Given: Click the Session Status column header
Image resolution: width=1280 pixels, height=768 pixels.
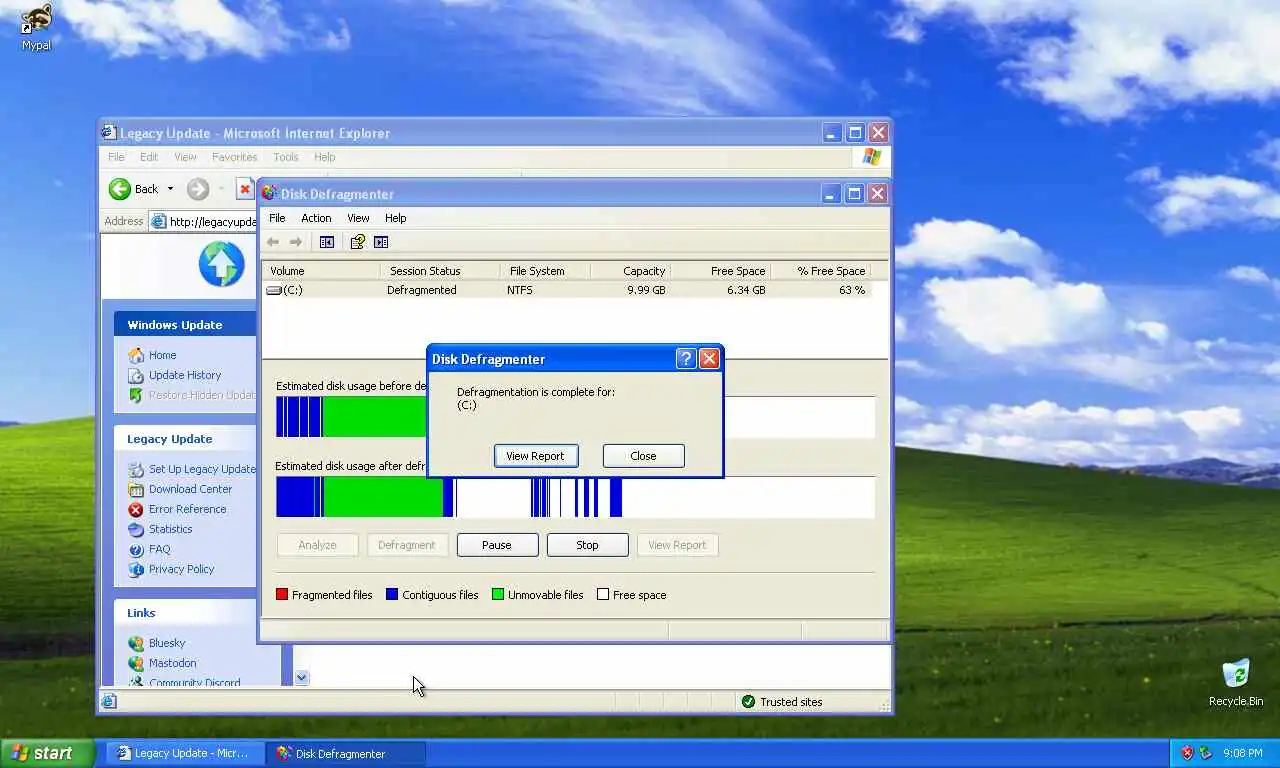Looking at the screenshot, I should click(x=440, y=271).
